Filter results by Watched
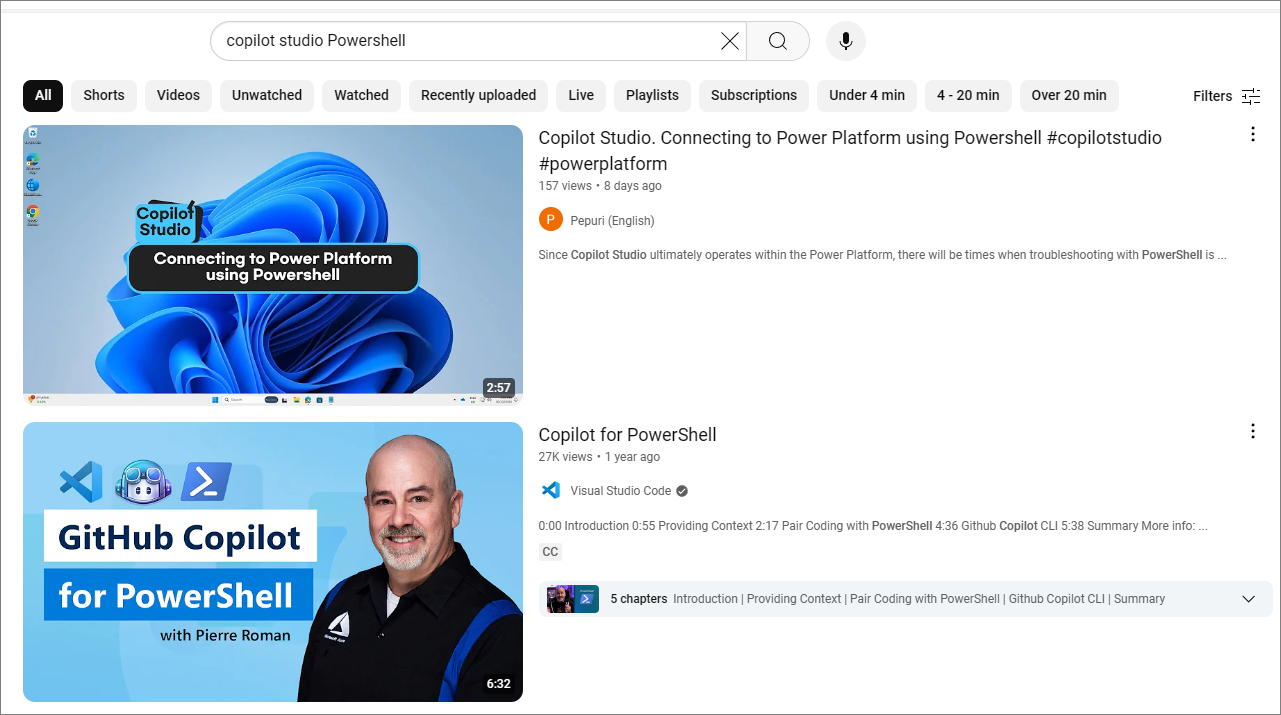This screenshot has height=715, width=1281. tap(361, 95)
